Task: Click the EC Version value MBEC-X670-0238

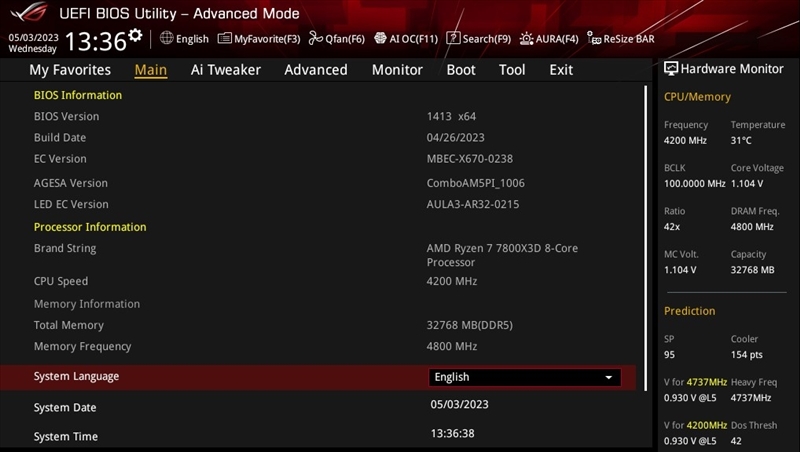Action: click(470, 159)
